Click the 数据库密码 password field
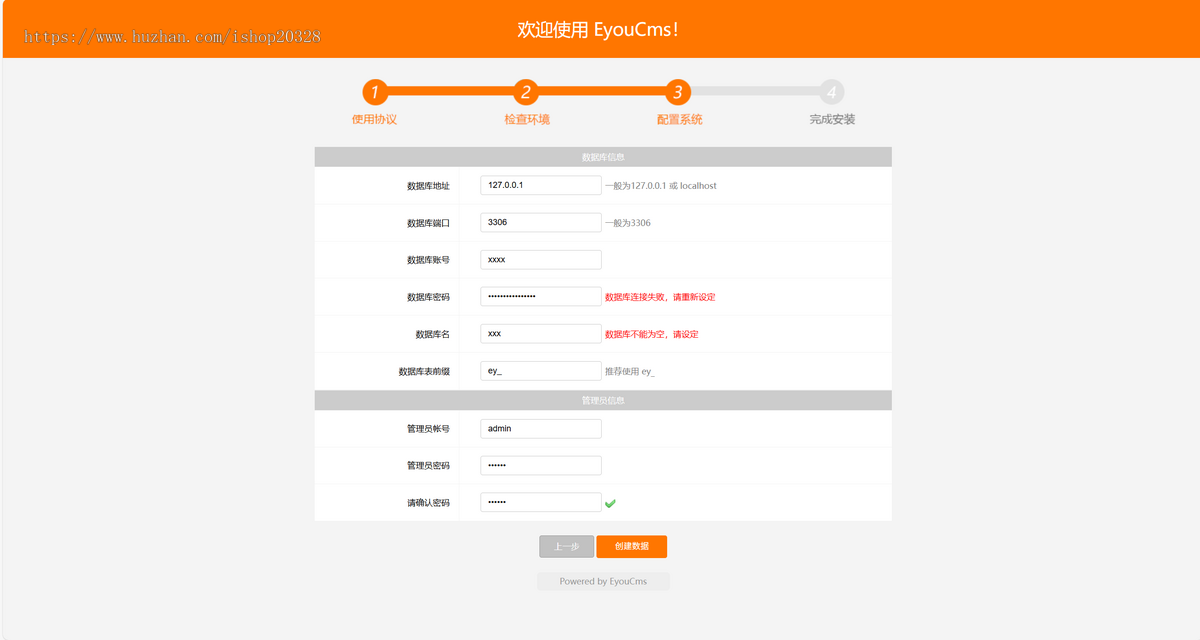1200x640 pixels. pos(541,296)
